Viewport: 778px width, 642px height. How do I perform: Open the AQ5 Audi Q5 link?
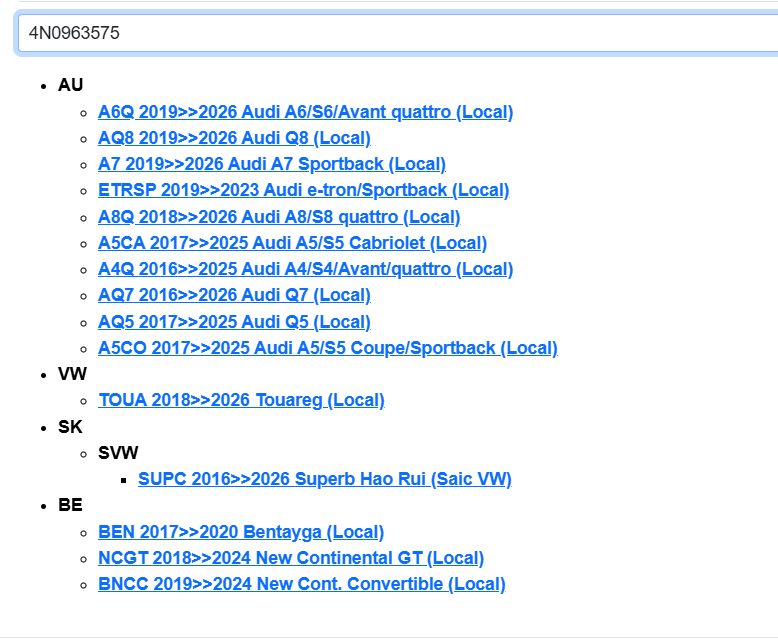click(234, 322)
